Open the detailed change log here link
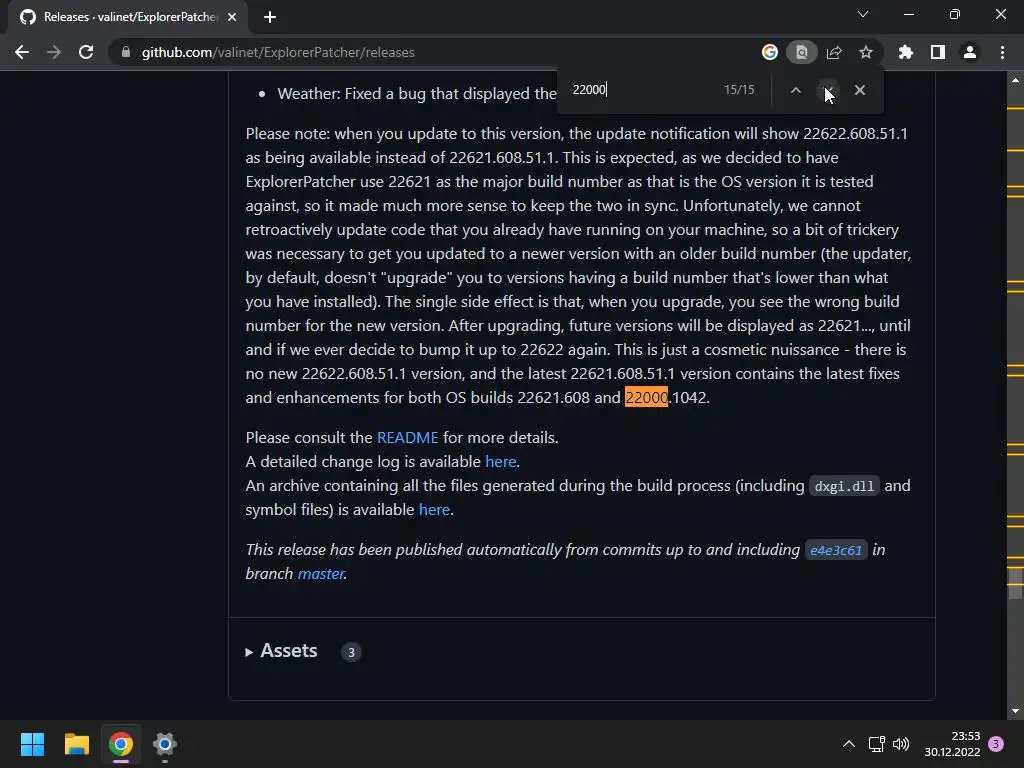 pos(501,462)
